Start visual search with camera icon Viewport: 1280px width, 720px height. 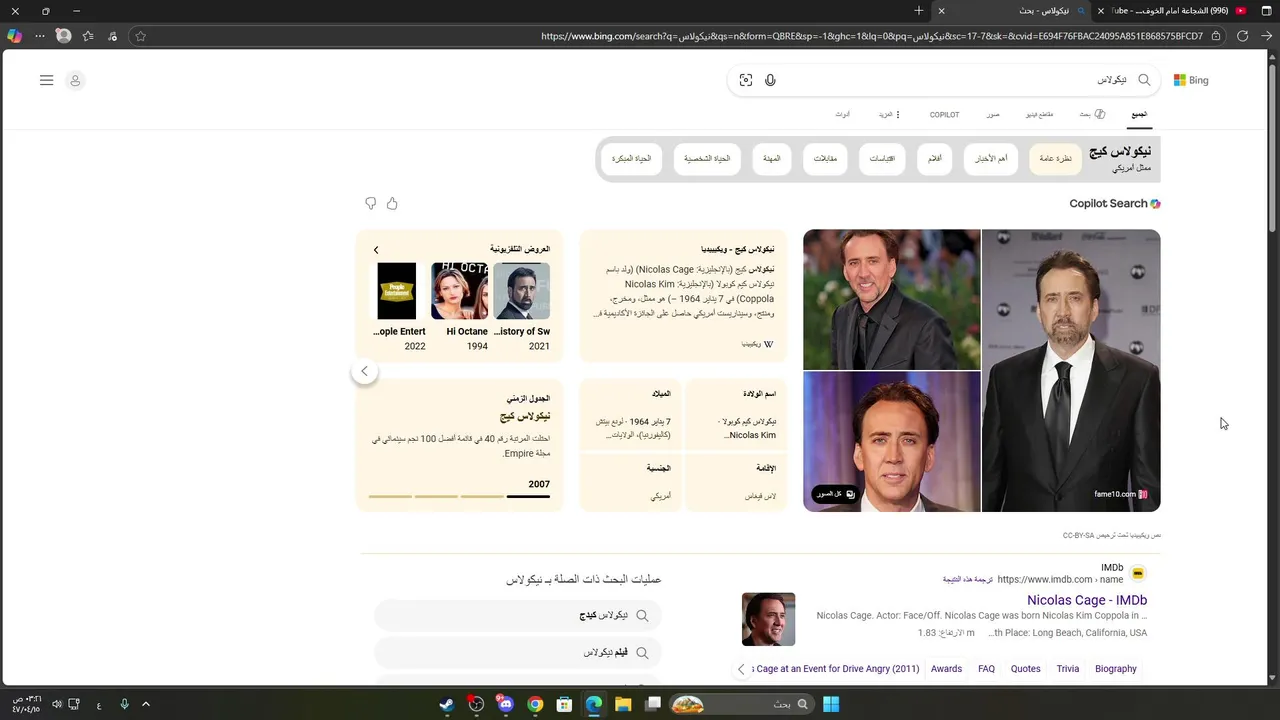click(x=746, y=80)
